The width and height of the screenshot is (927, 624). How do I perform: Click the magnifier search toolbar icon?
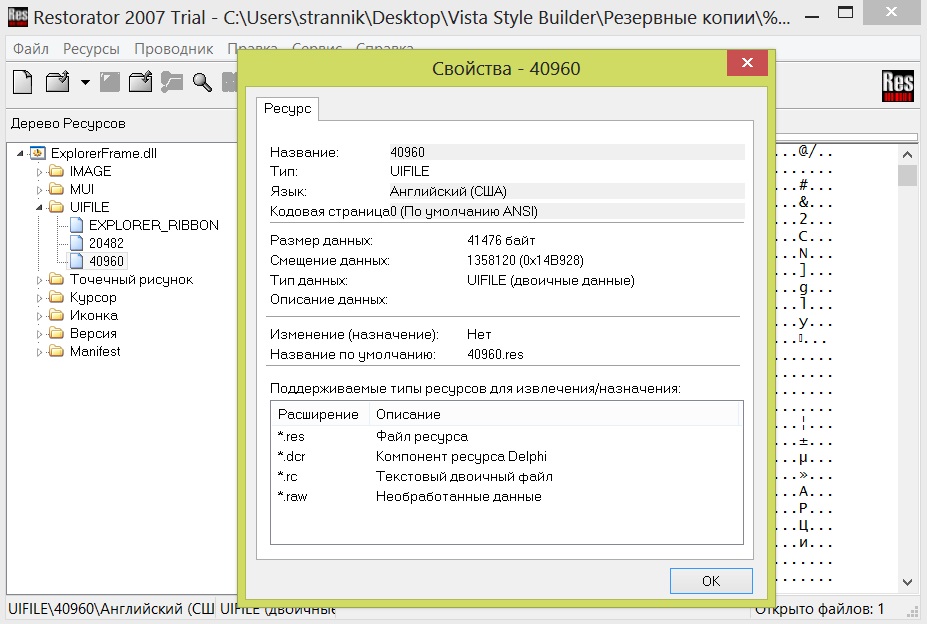202,82
